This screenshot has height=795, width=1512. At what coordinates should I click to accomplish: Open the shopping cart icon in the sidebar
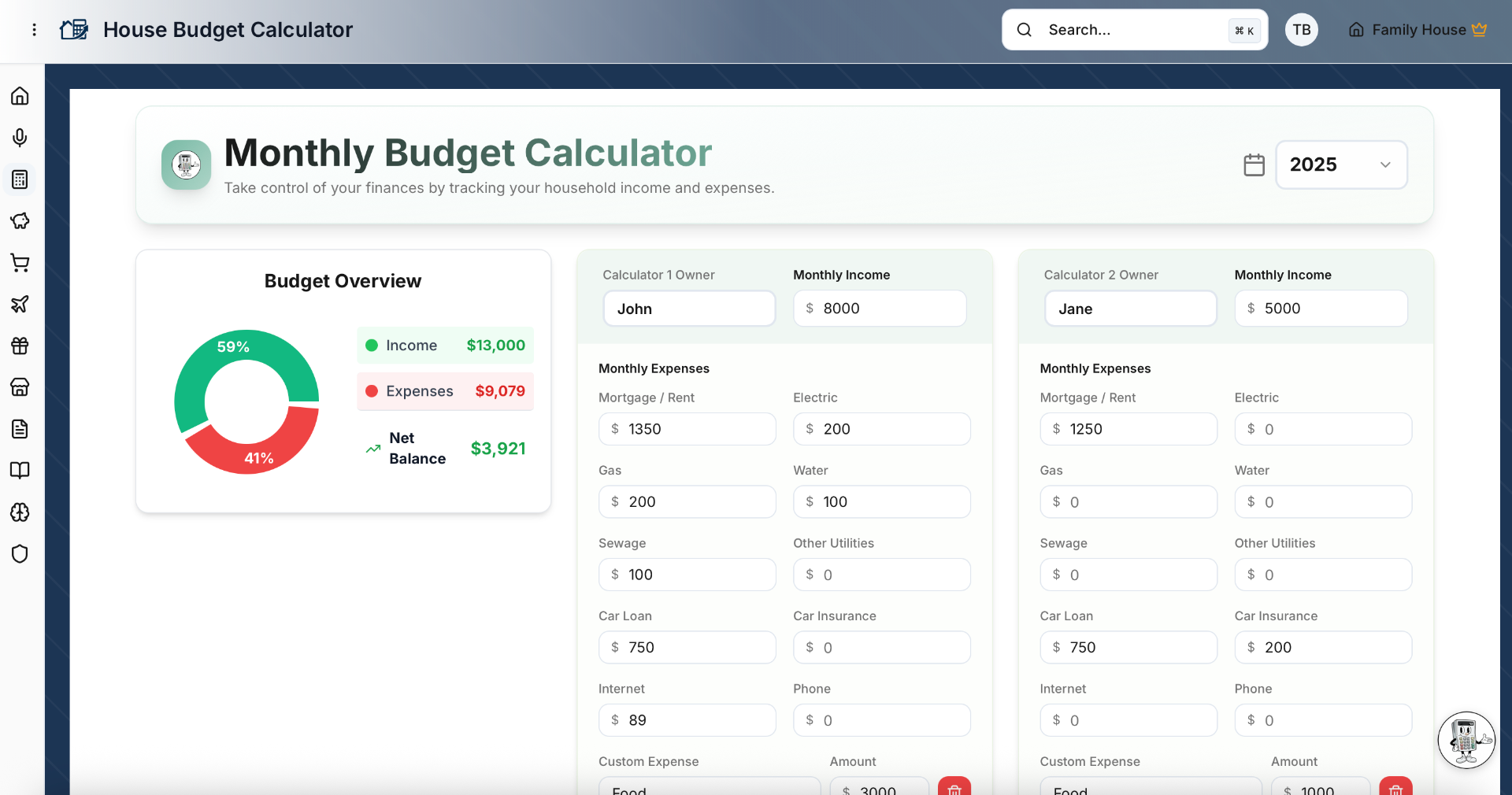pos(20,263)
